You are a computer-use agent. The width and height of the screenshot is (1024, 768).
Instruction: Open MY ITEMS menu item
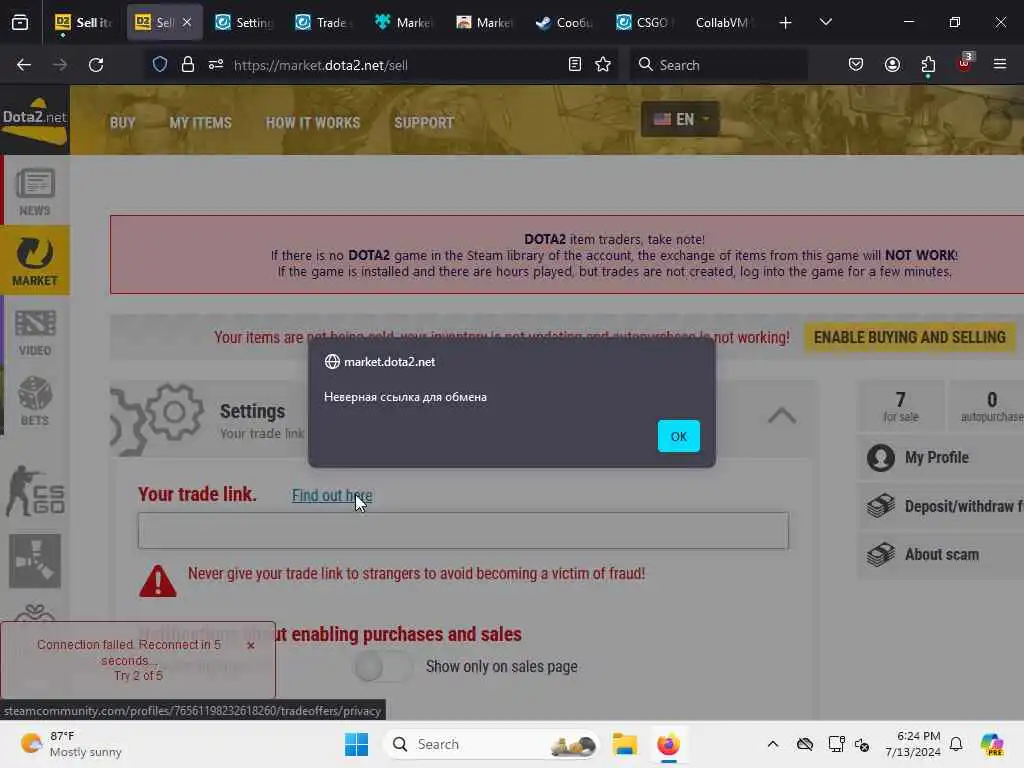tap(200, 123)
